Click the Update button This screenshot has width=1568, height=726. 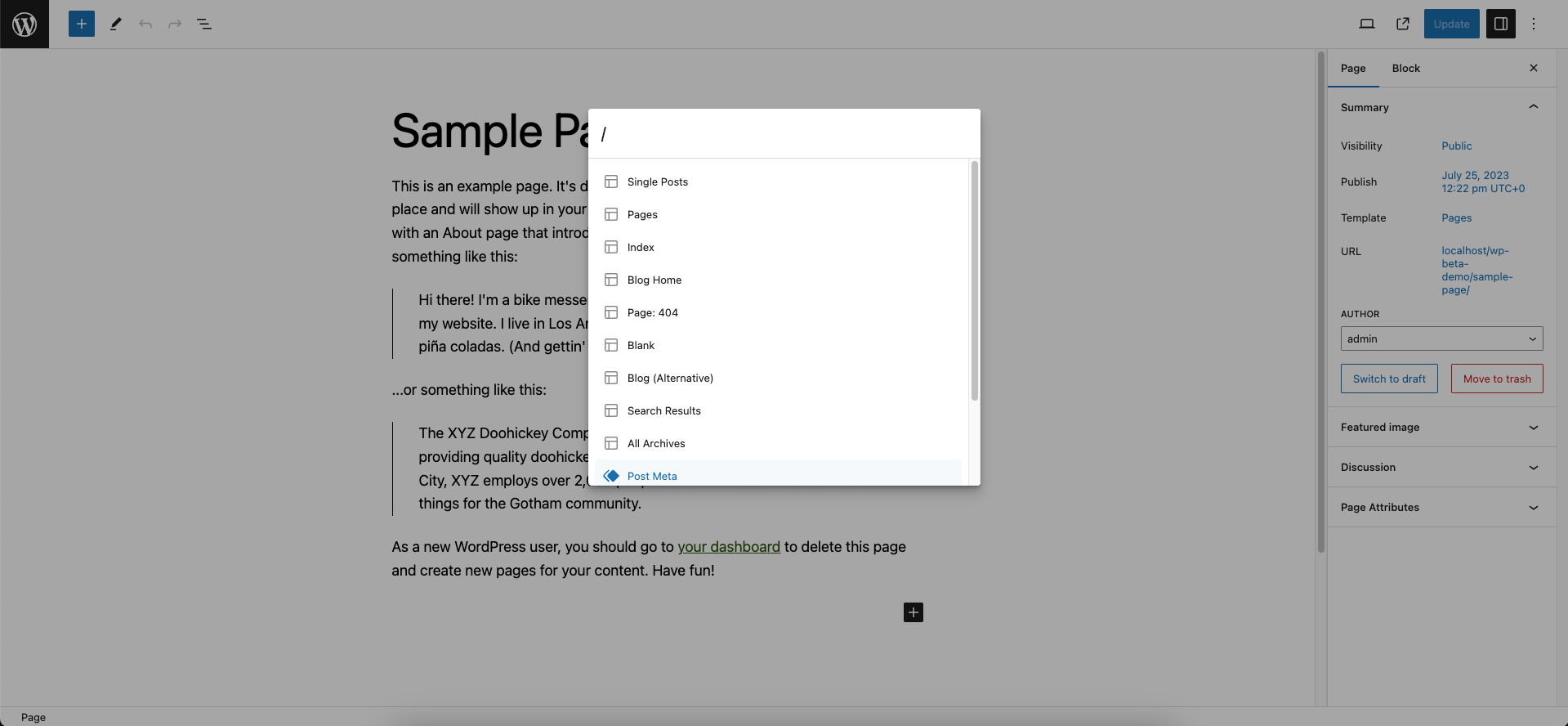(1451, 24)
